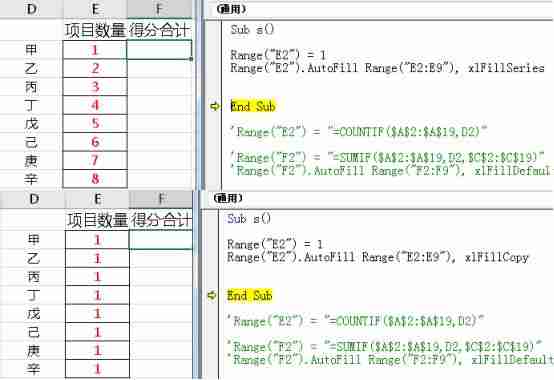Screen dimensions: 554x380
Task: Select the value 1 next to 甲 in bottom spreadsheet
Action: point(98,240)
